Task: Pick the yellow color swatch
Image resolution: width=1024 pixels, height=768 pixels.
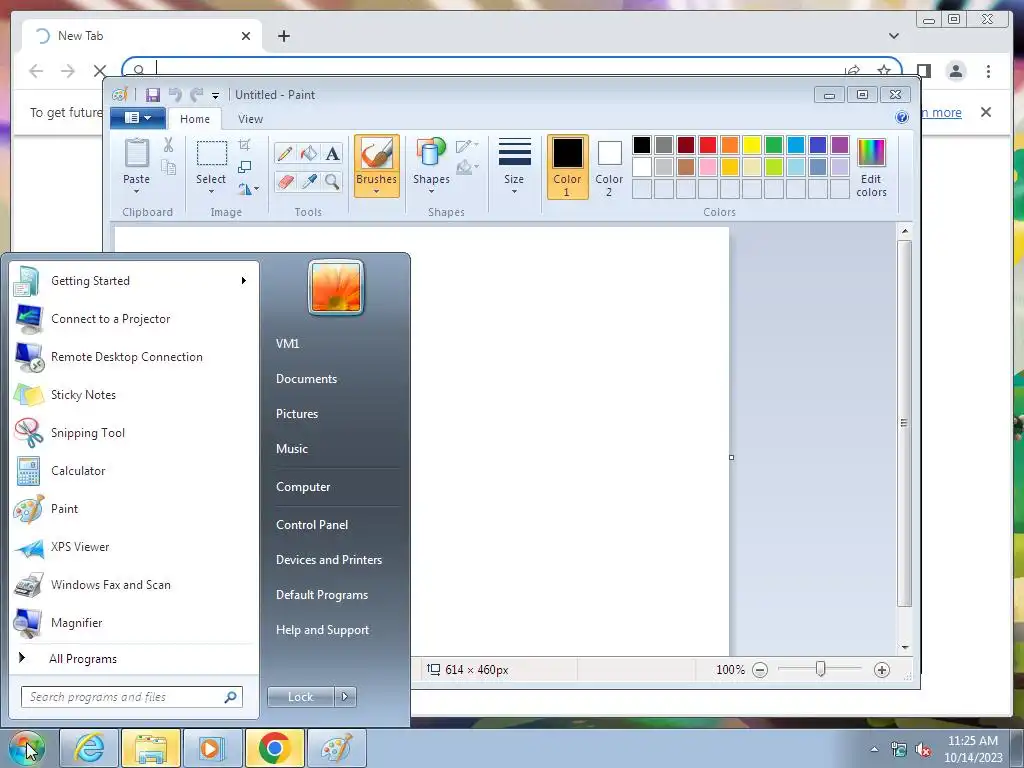Action: tap(752, 145)
